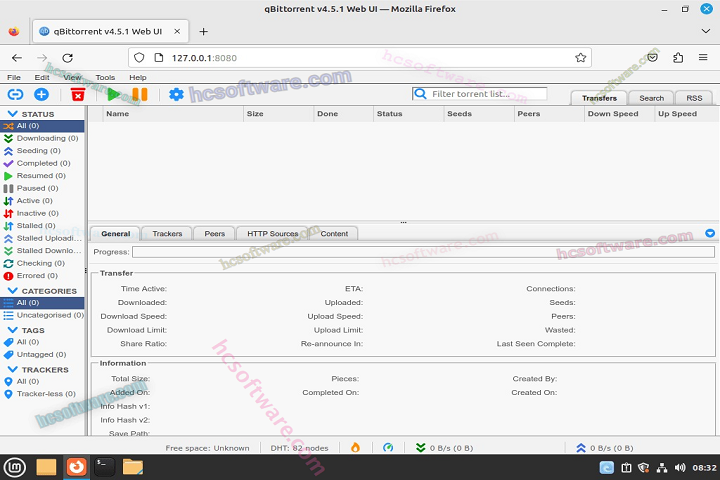
Task: Click the green Resume play icon
Action: tap(113, 95)
